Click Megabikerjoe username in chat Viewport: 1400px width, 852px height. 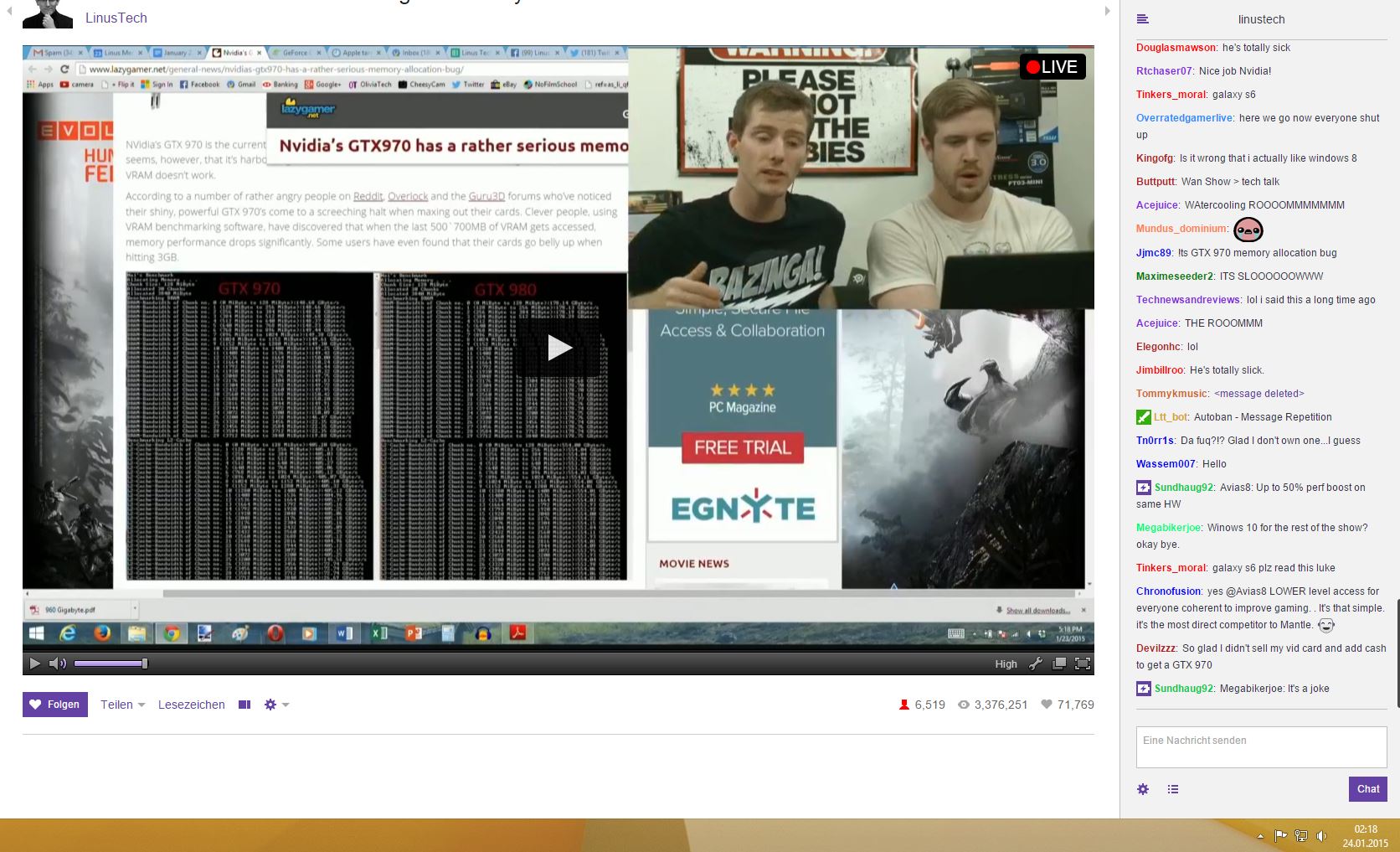[1168, 528]
